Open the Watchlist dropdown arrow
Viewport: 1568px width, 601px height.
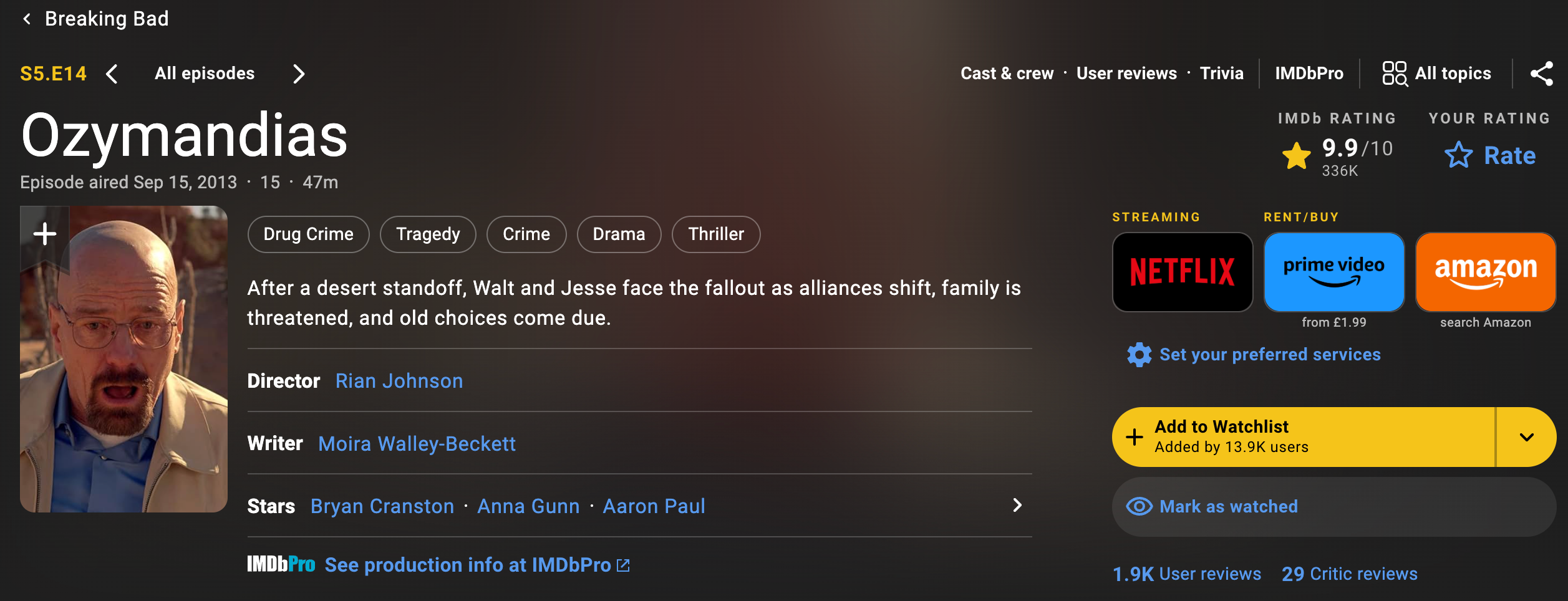[x=1526, y=436]
